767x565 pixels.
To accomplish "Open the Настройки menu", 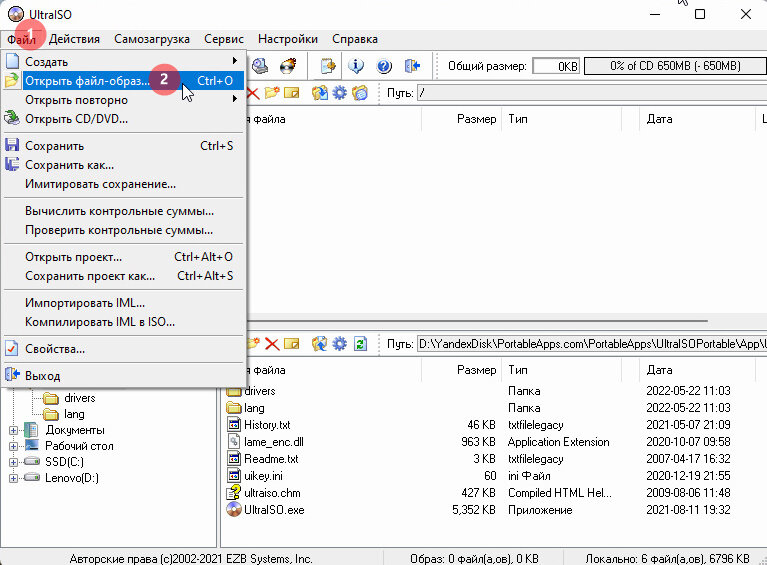I will point(288,39).
